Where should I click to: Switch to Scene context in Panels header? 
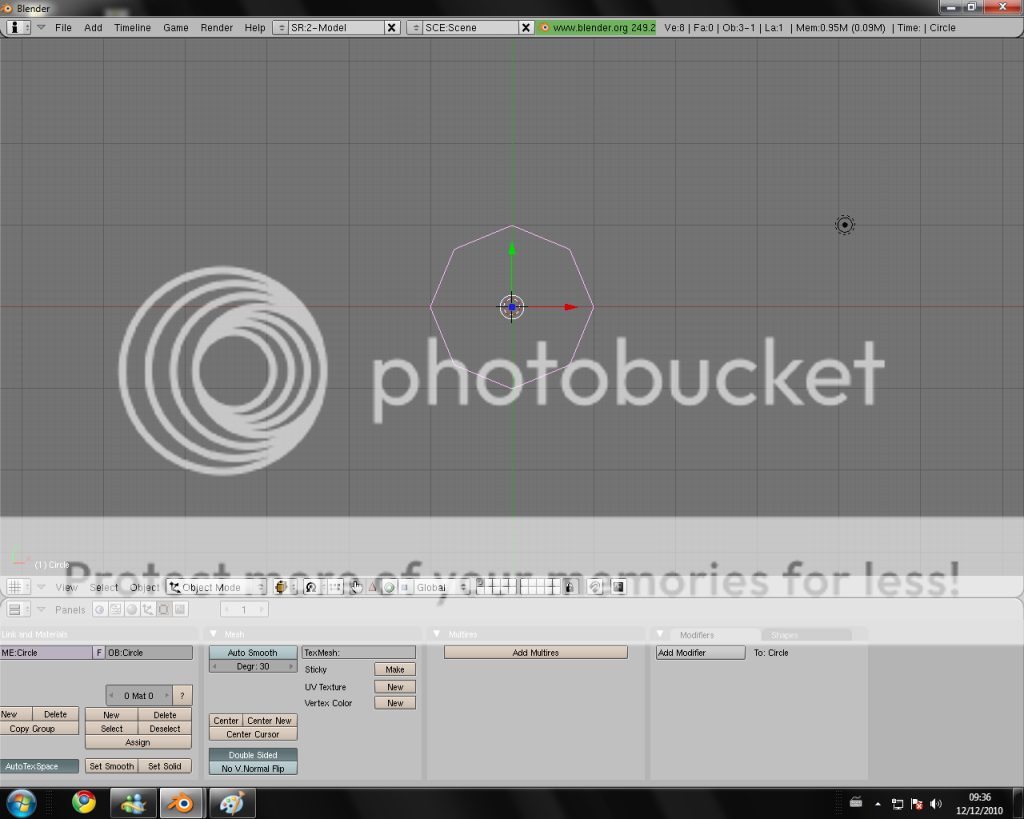(180, 609)
